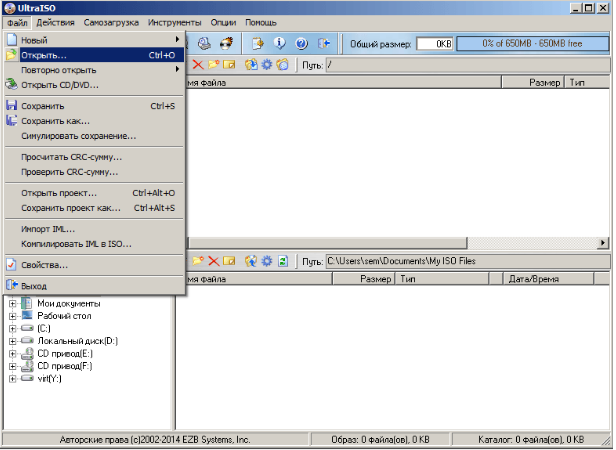Expand the (C:) drive node

point(13,329)
